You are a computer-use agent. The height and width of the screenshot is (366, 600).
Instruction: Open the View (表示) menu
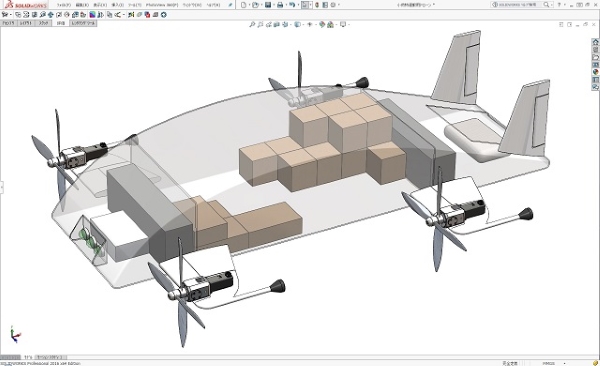(100, 5)
